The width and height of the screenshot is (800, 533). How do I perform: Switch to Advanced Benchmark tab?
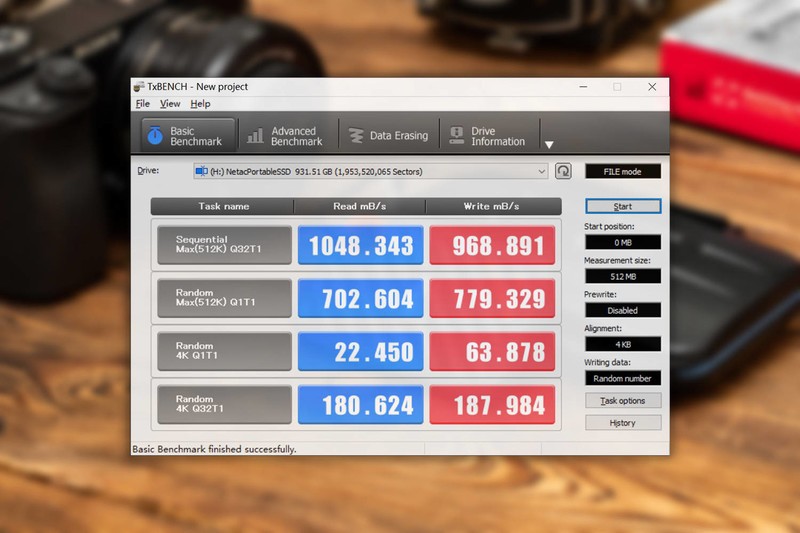[x=288, y=136]
